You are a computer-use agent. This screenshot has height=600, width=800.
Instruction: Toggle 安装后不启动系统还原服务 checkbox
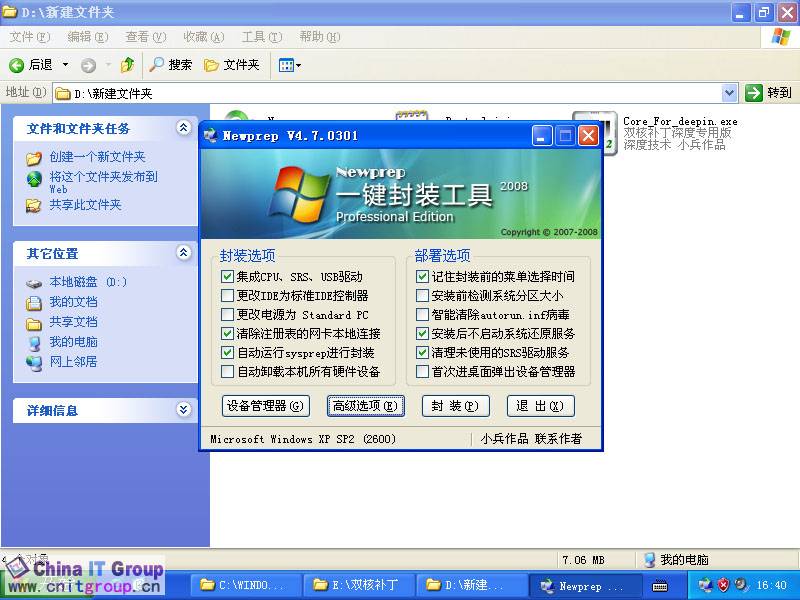[422, 334]
